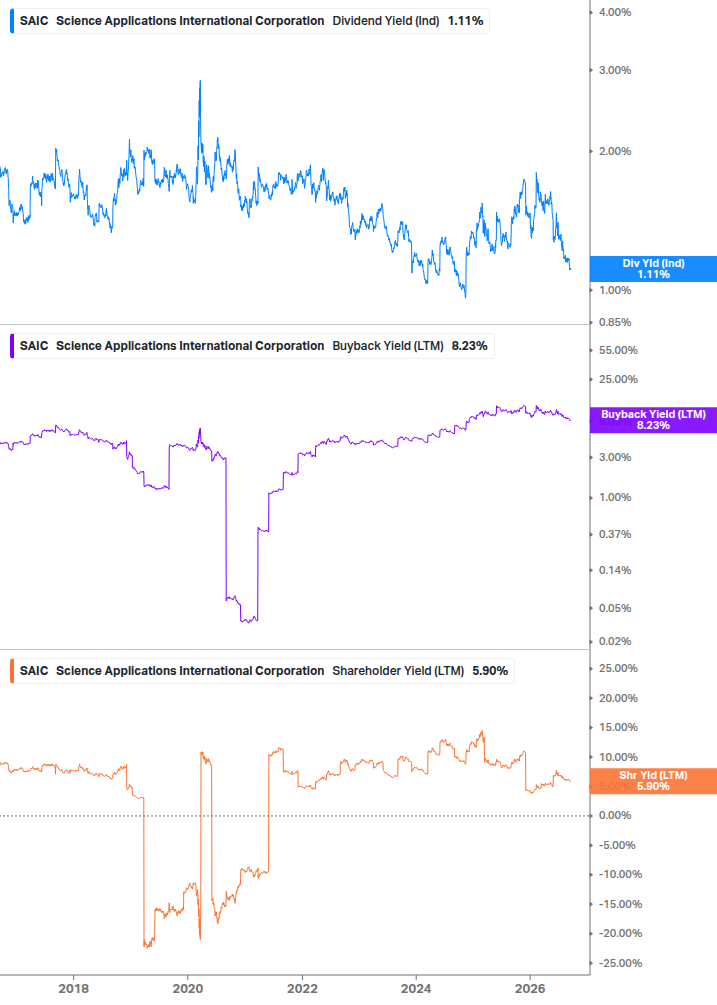Click the -20.00% shareholder yield axis label
Viewport: 717px width, 1005px height.
pyautogui.click(x=620, y=934)
